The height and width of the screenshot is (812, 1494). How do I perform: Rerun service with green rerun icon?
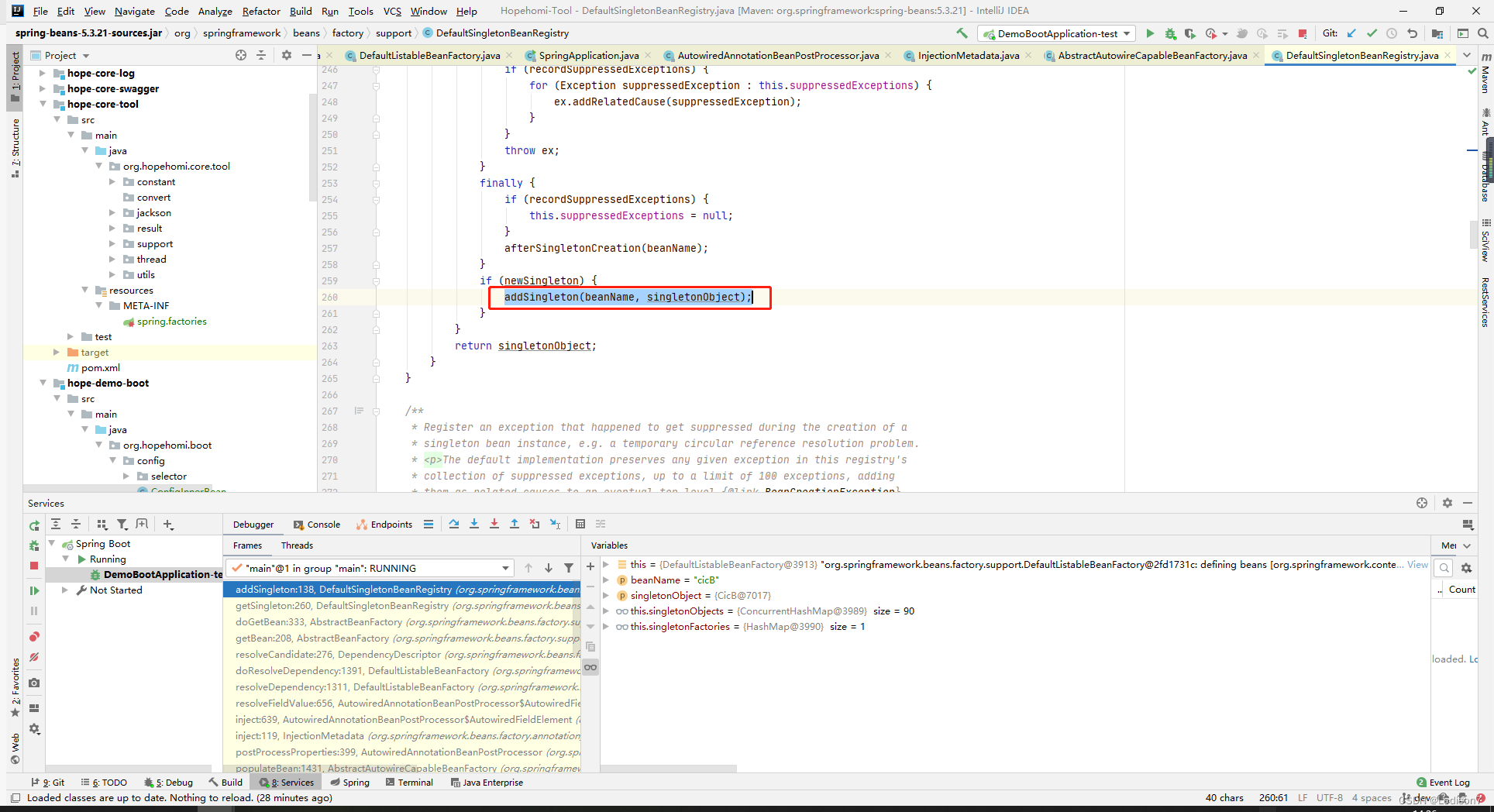click(x=34, y=525)
